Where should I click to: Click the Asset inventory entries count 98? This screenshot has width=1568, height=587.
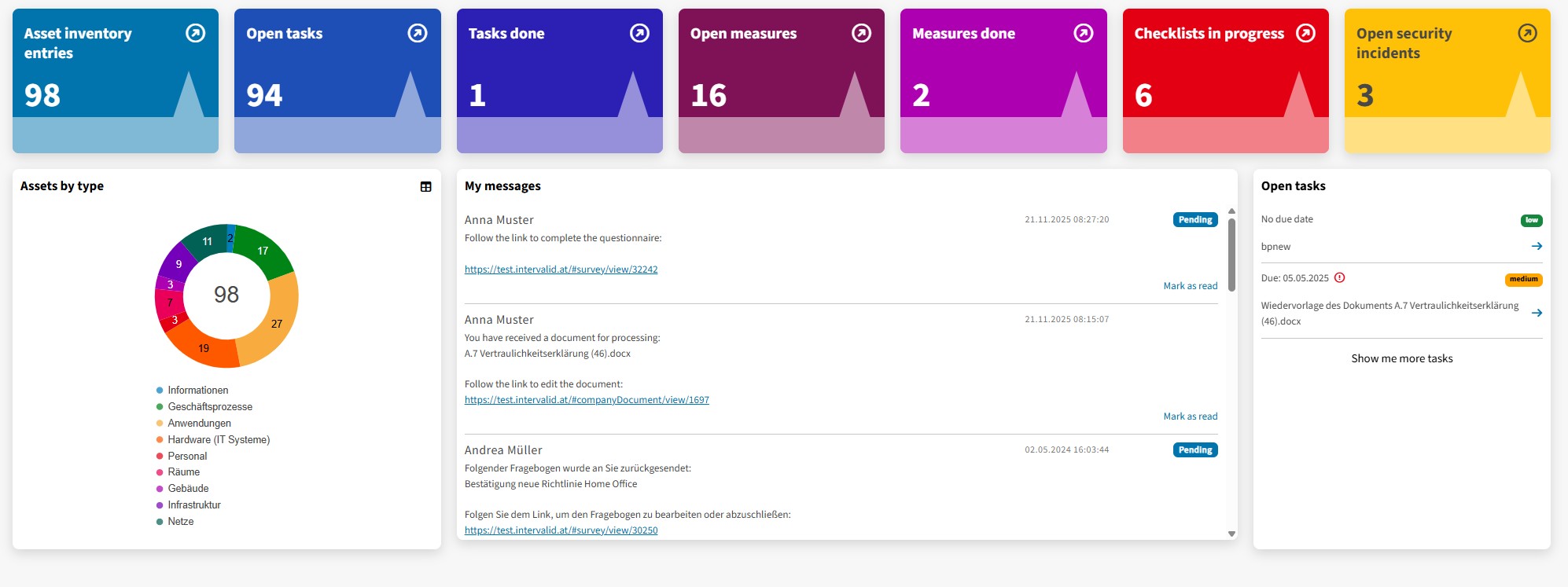42,96
